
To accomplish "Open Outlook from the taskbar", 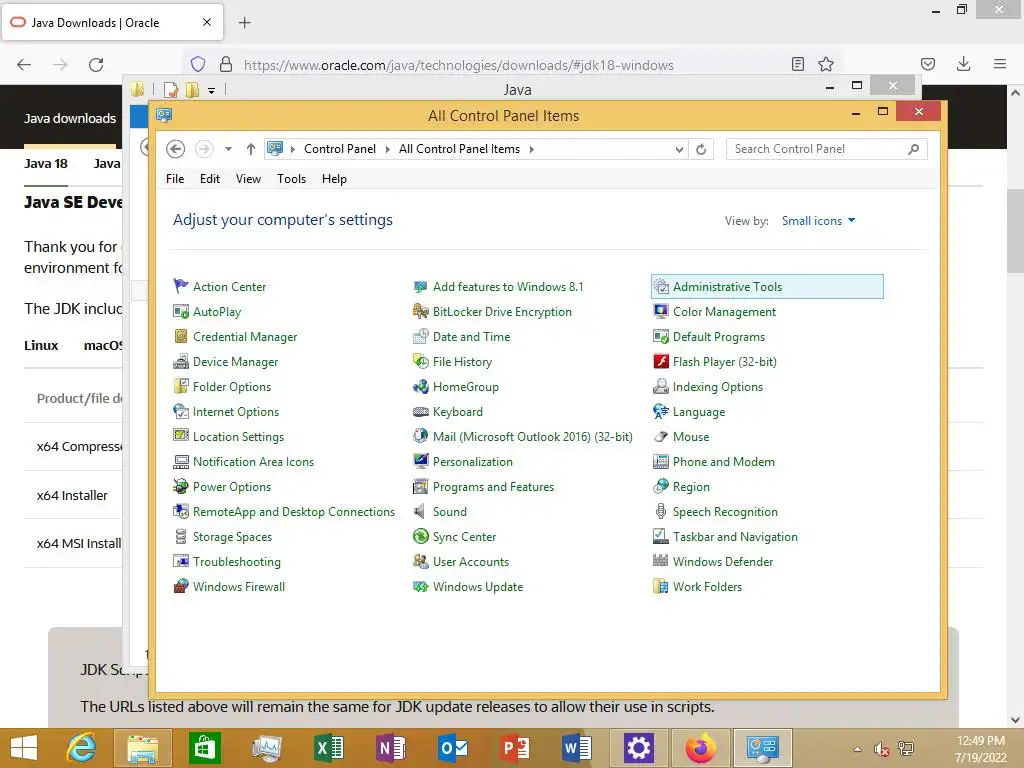I will point(453,748).
